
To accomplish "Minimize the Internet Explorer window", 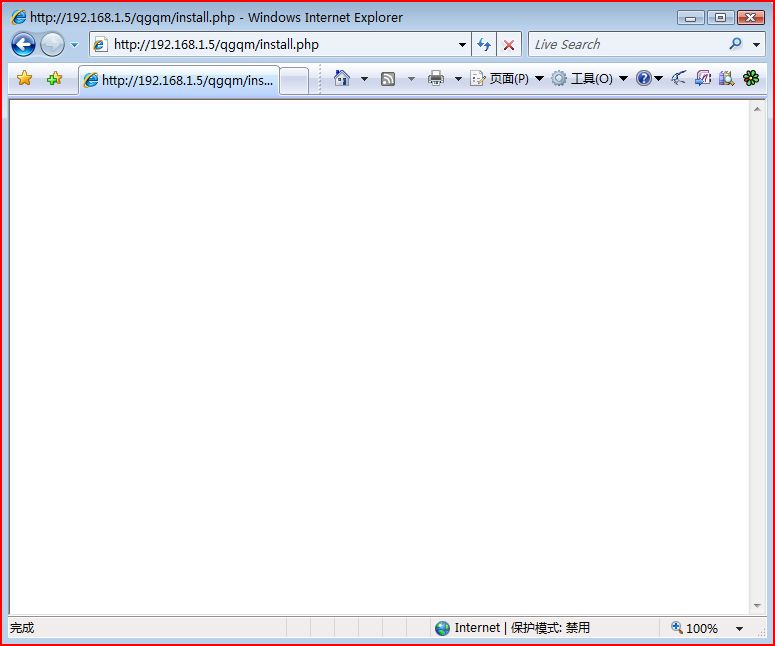I will [691, 18].
